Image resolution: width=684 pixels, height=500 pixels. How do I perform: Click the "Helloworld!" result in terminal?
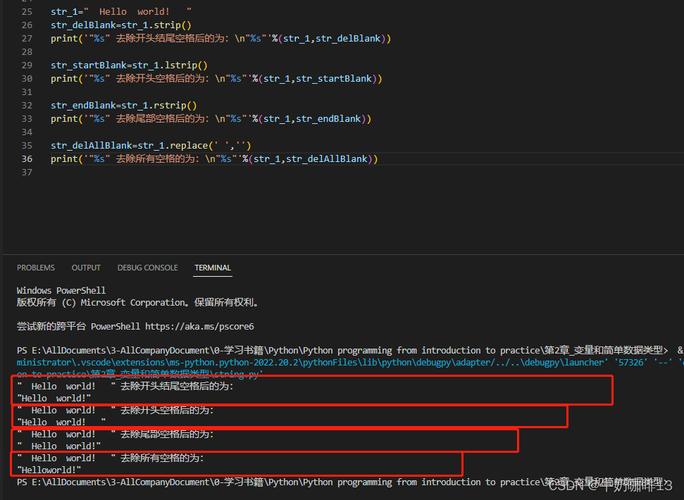pos(49,470)
